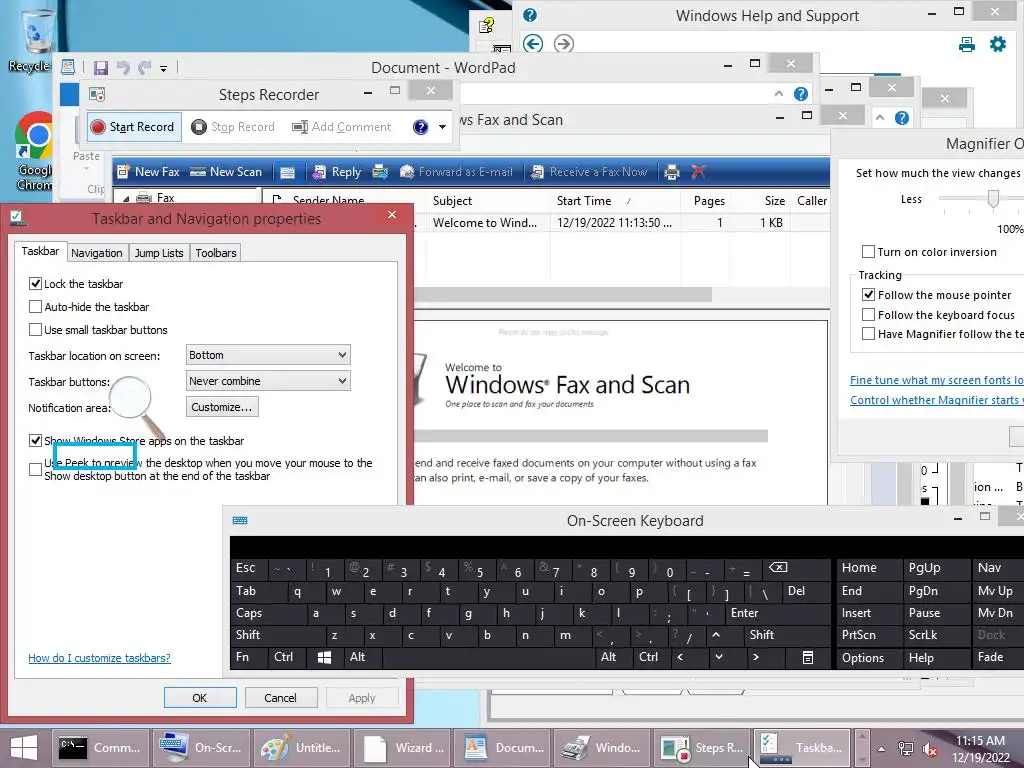Go forward in Windows Help and Support

click(x=564, y=44)
